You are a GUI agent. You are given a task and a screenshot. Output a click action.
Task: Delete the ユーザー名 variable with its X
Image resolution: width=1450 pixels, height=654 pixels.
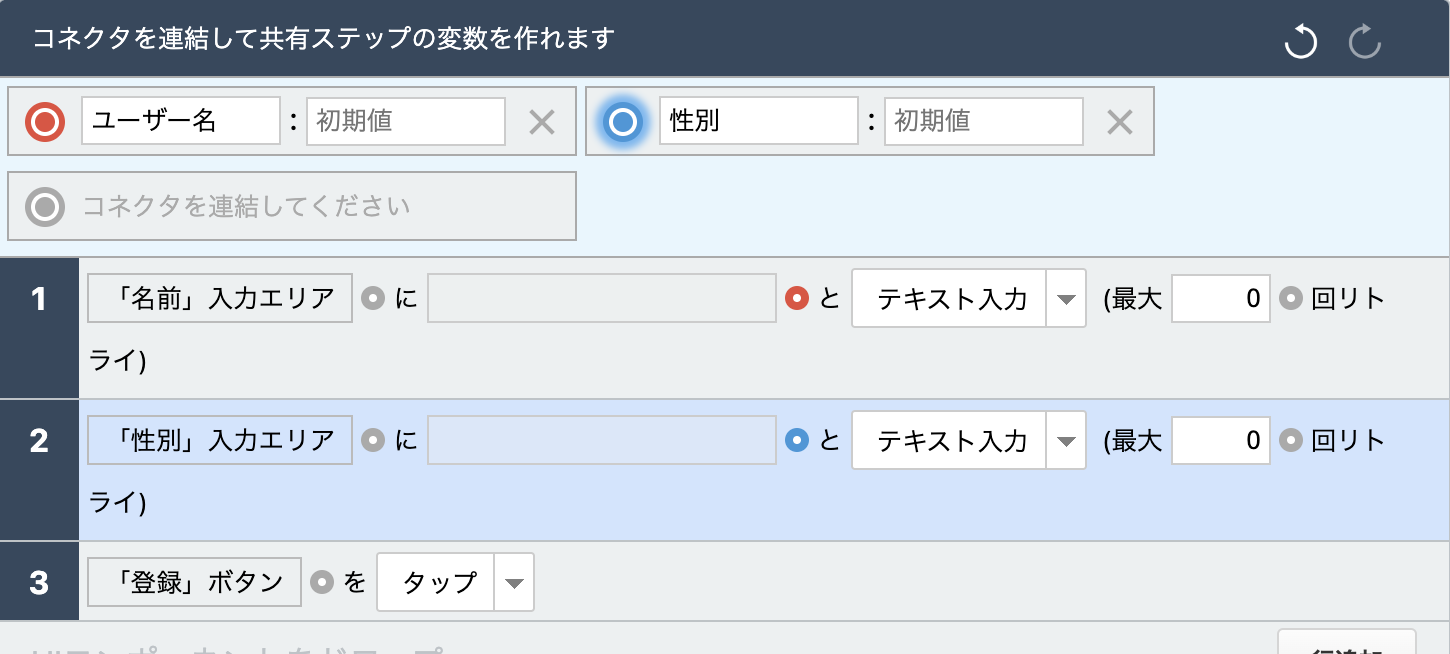point(541,122)
